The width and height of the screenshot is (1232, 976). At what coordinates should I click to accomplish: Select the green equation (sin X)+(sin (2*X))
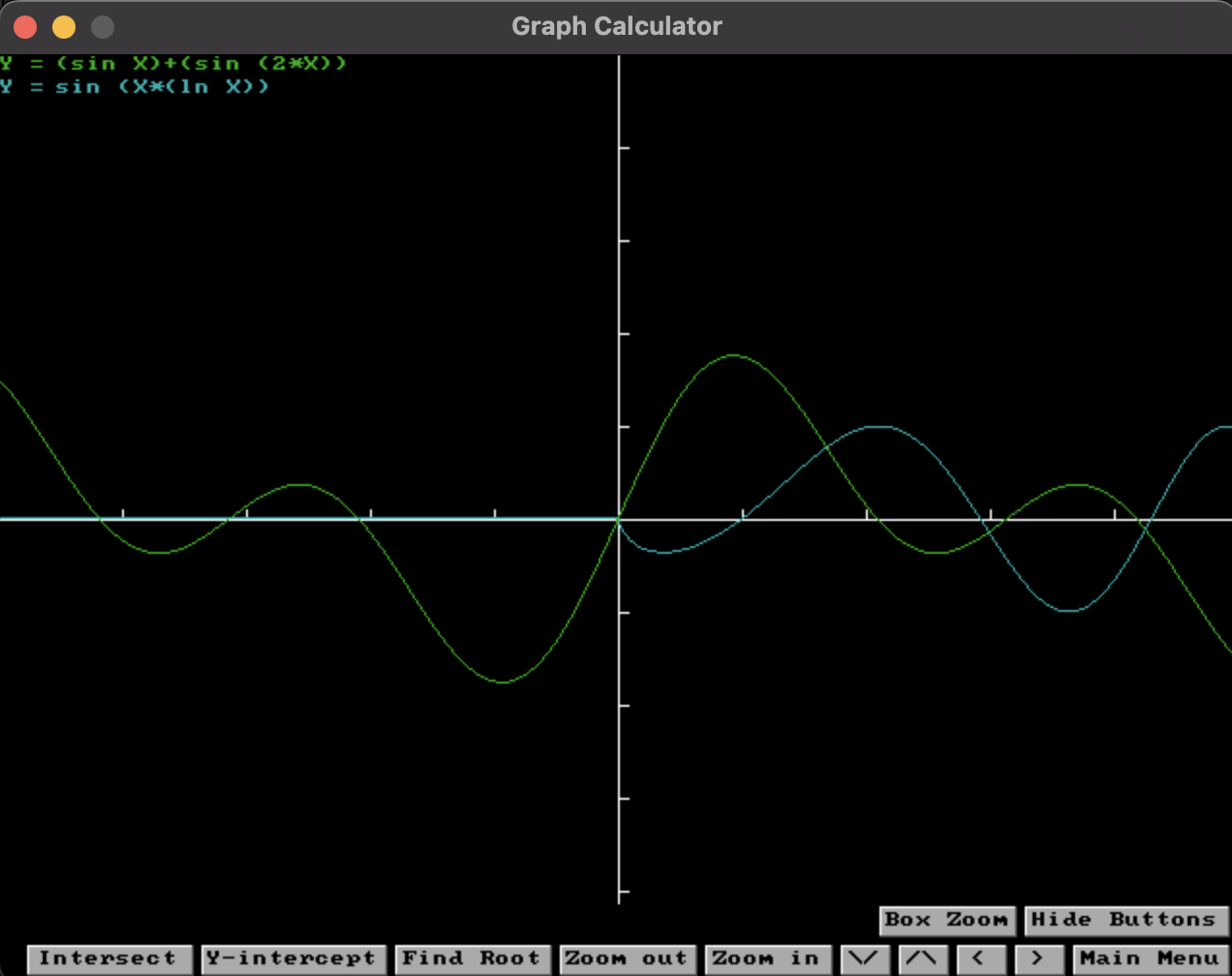(x=174, y=64)
